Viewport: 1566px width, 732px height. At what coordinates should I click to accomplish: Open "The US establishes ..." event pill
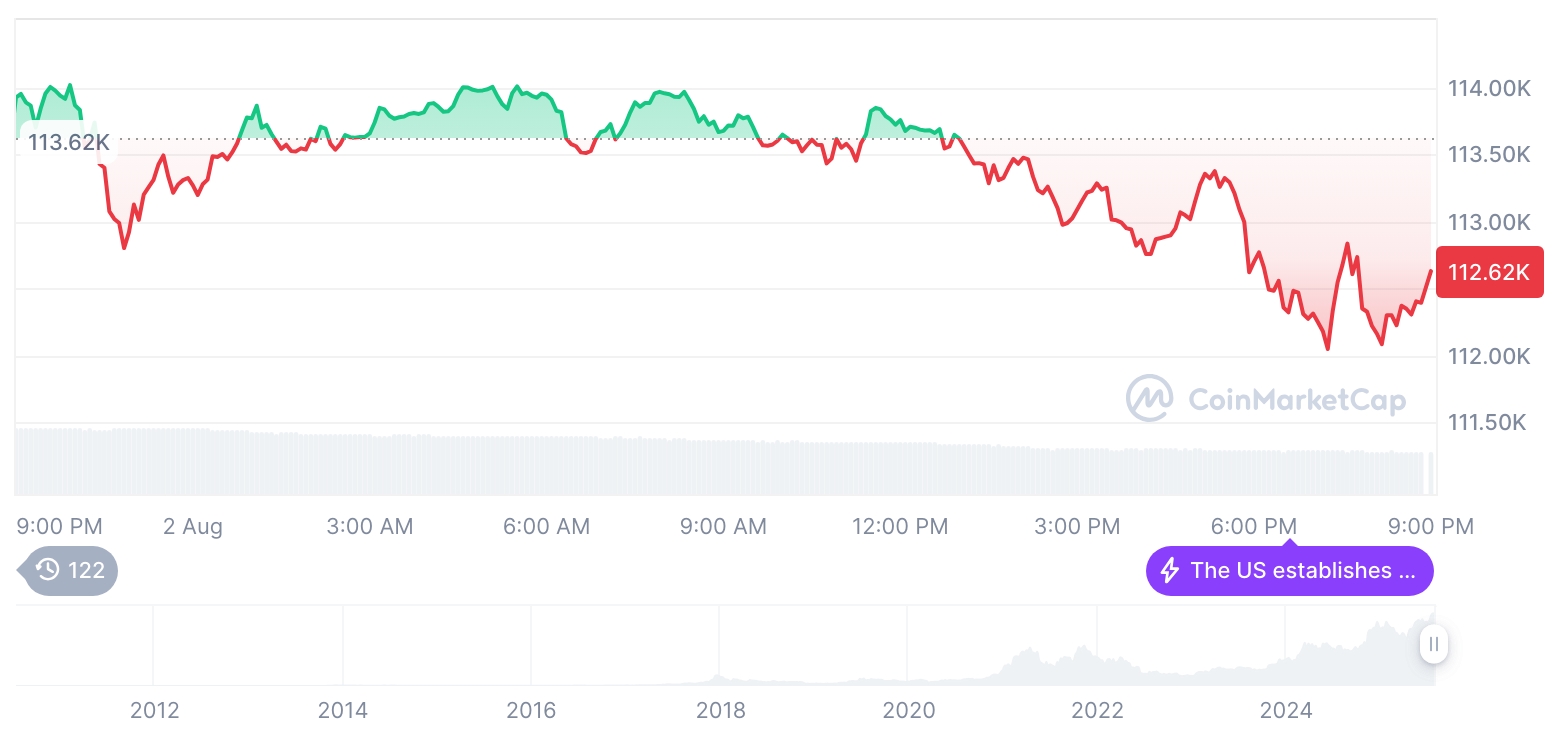(x=1289, y=571)
